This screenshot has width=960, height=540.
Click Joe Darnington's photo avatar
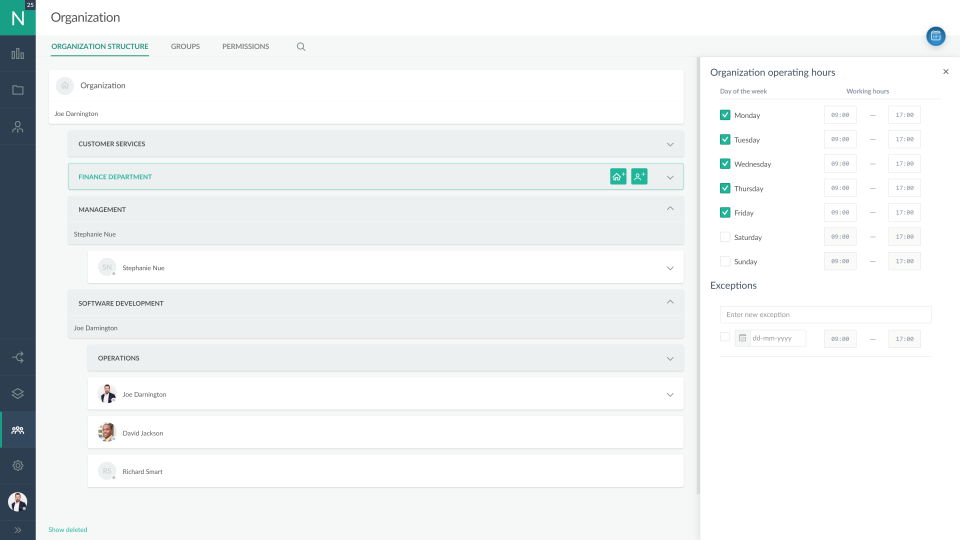click(x=107, y=394)
